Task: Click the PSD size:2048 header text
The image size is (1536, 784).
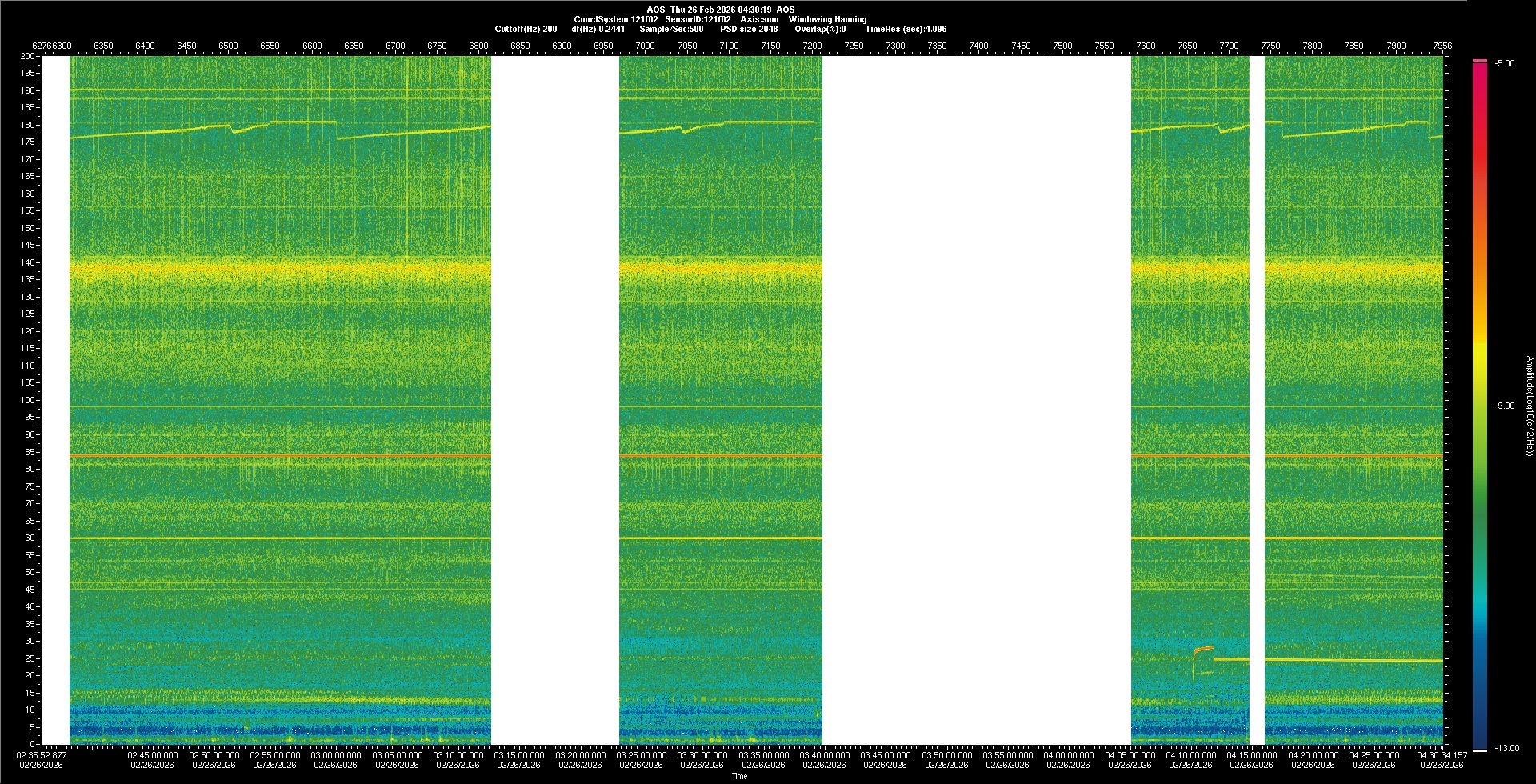Action: tap(748, 29)
